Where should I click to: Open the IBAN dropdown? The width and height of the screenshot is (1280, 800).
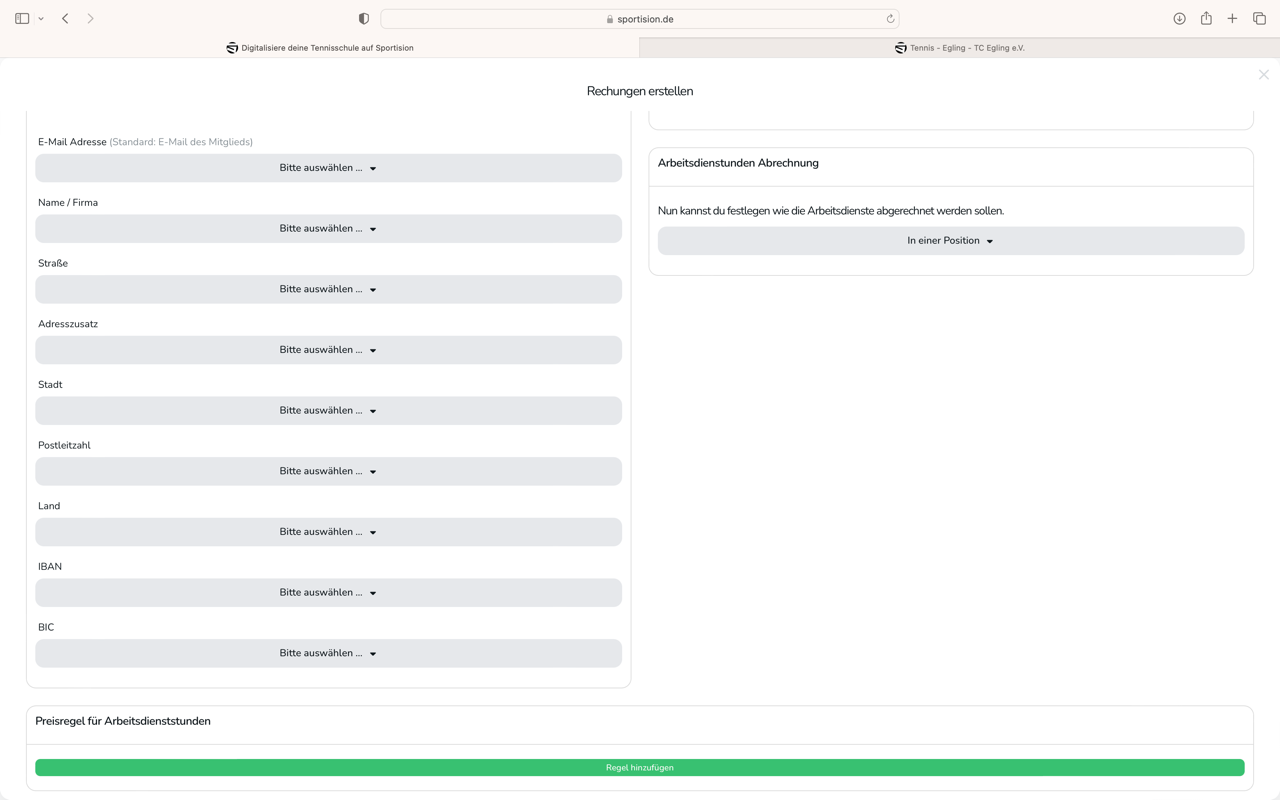click(328, 593)
